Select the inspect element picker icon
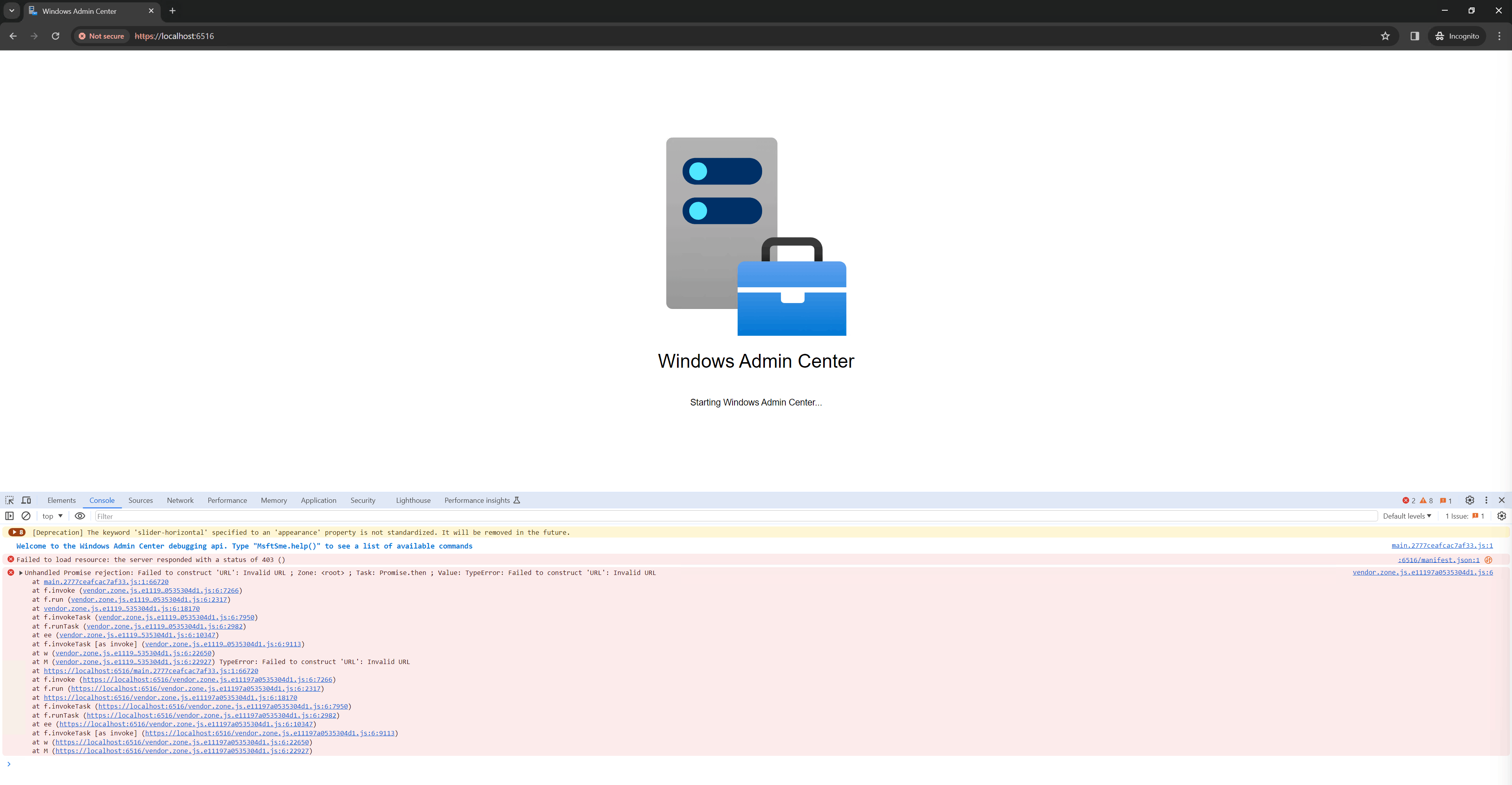The height and width of the screenshot is (785, 1512). coord(9,500)
